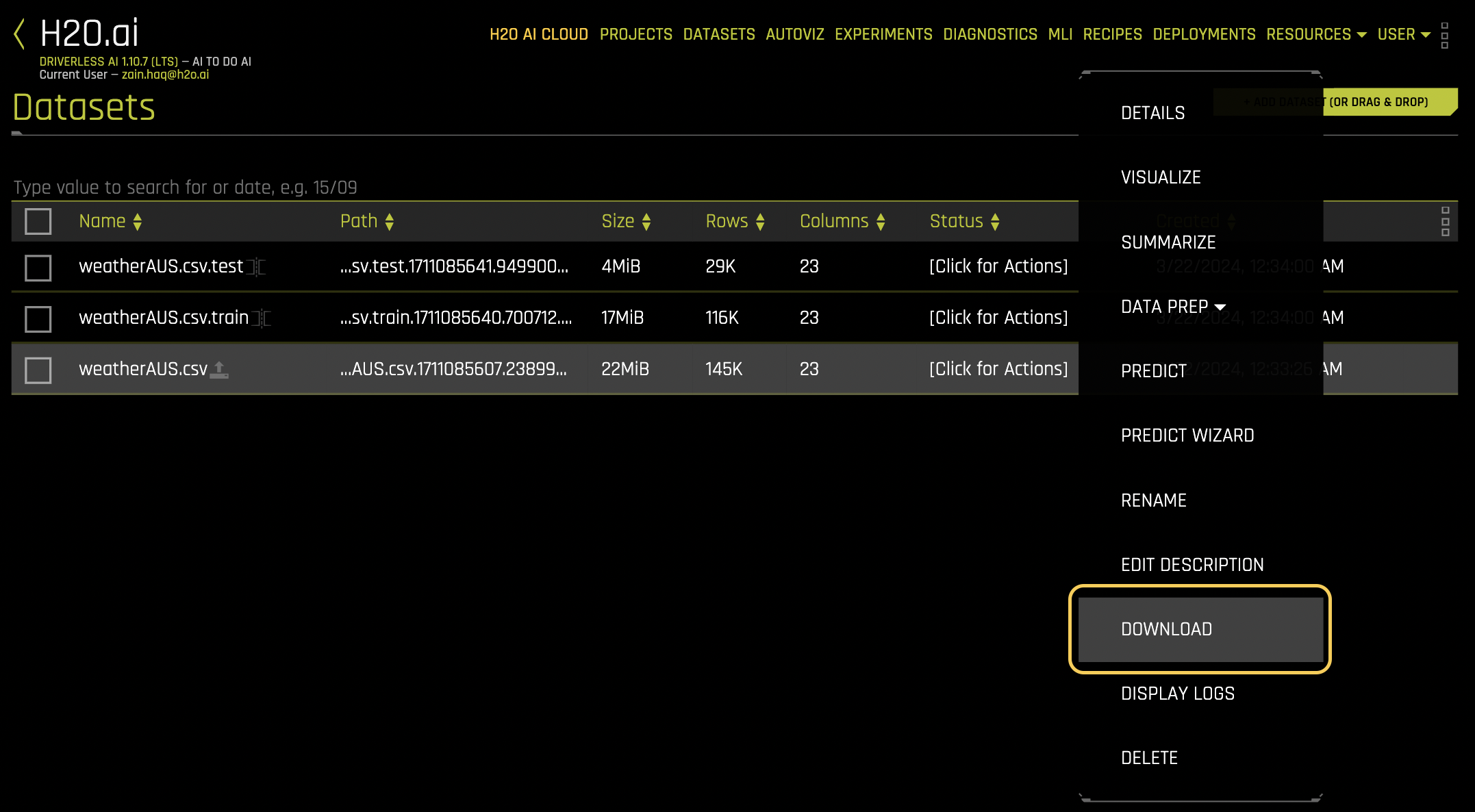Viewport: 1475px width, 812px height.
Task: Select all datasets via header checkbox
Action: (38, 220)
